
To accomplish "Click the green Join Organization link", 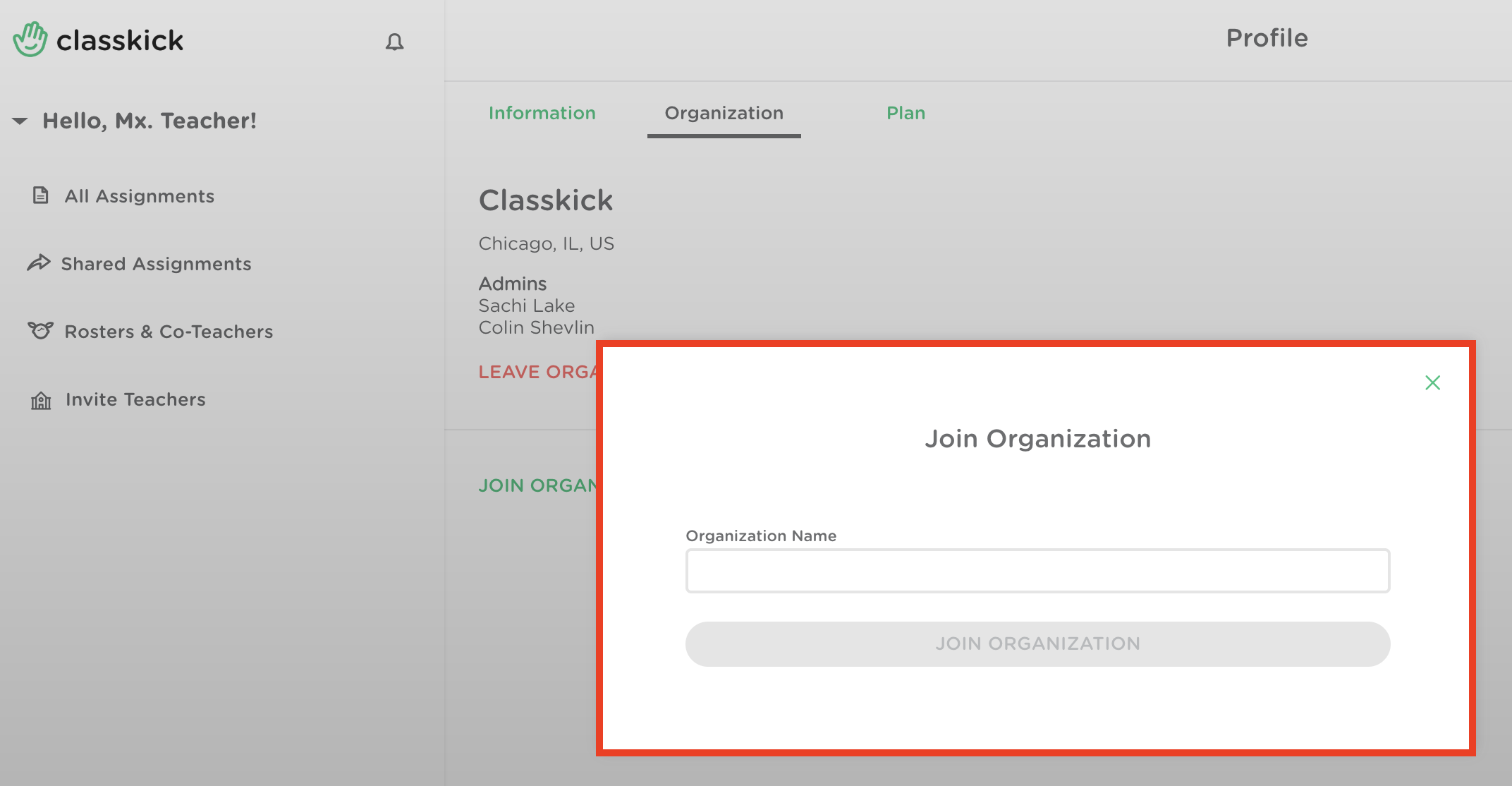I will pos(537,485).
